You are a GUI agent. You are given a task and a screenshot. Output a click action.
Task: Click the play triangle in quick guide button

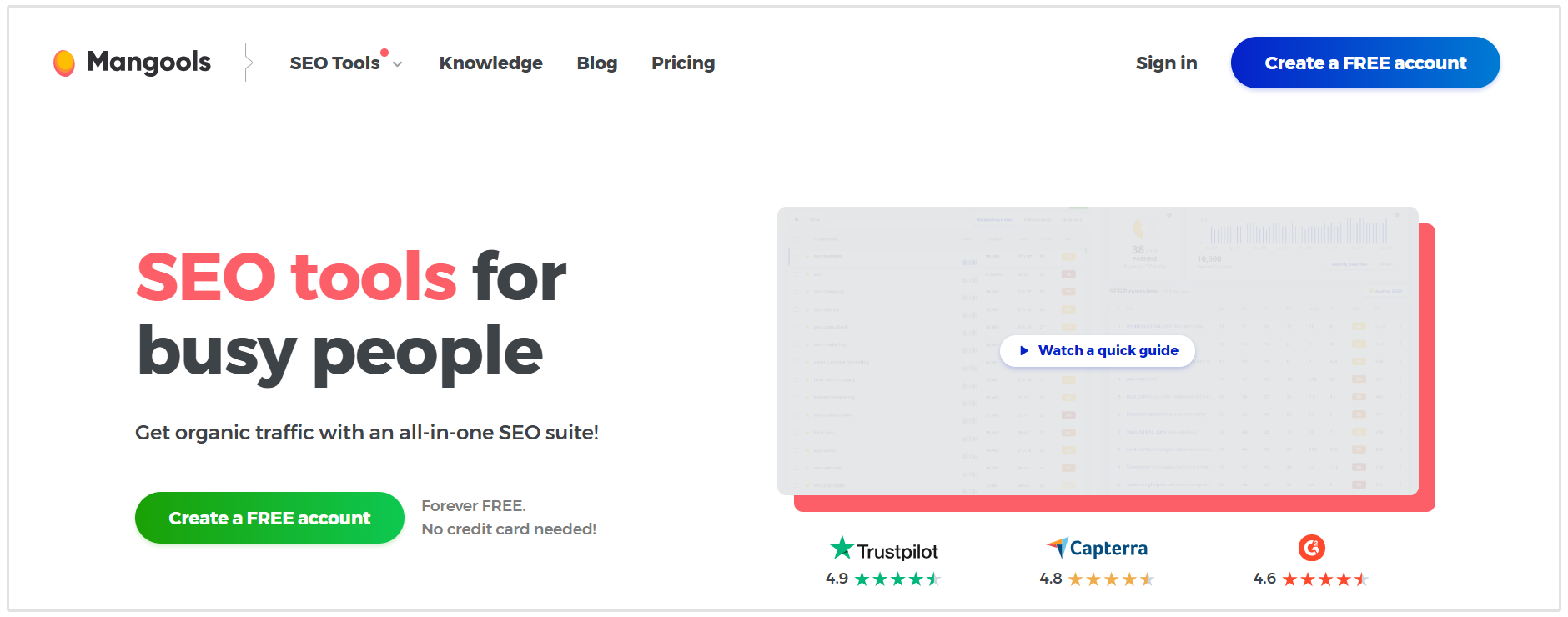pos(1024,351)
